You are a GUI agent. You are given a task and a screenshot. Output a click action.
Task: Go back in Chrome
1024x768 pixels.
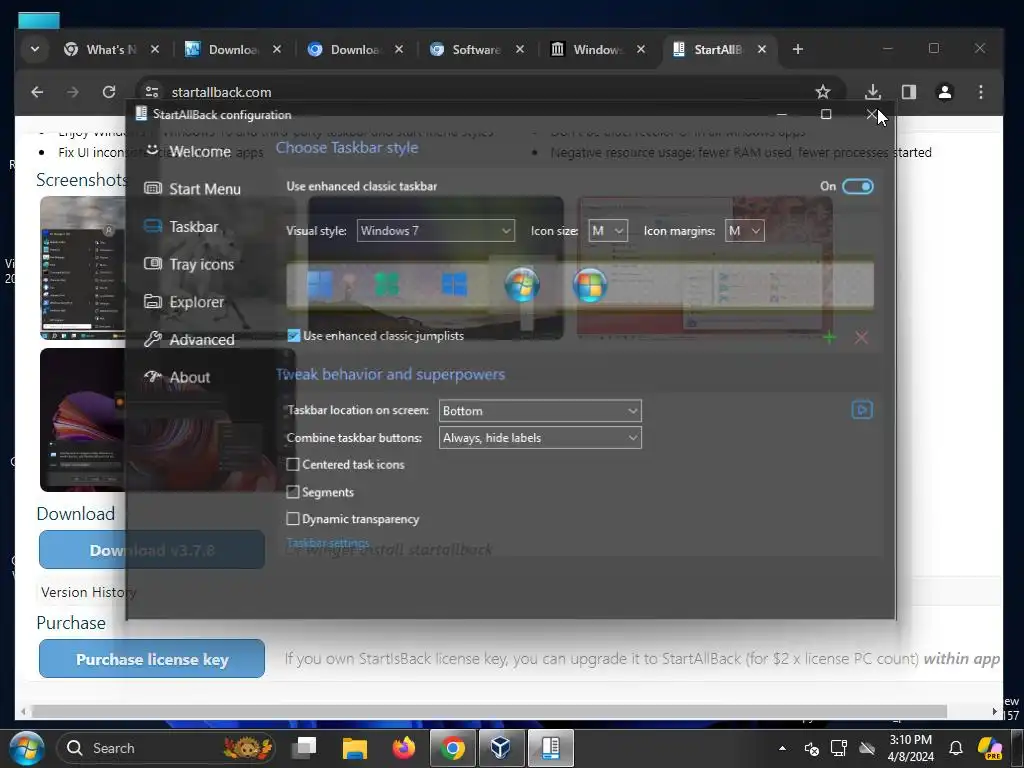37,92
